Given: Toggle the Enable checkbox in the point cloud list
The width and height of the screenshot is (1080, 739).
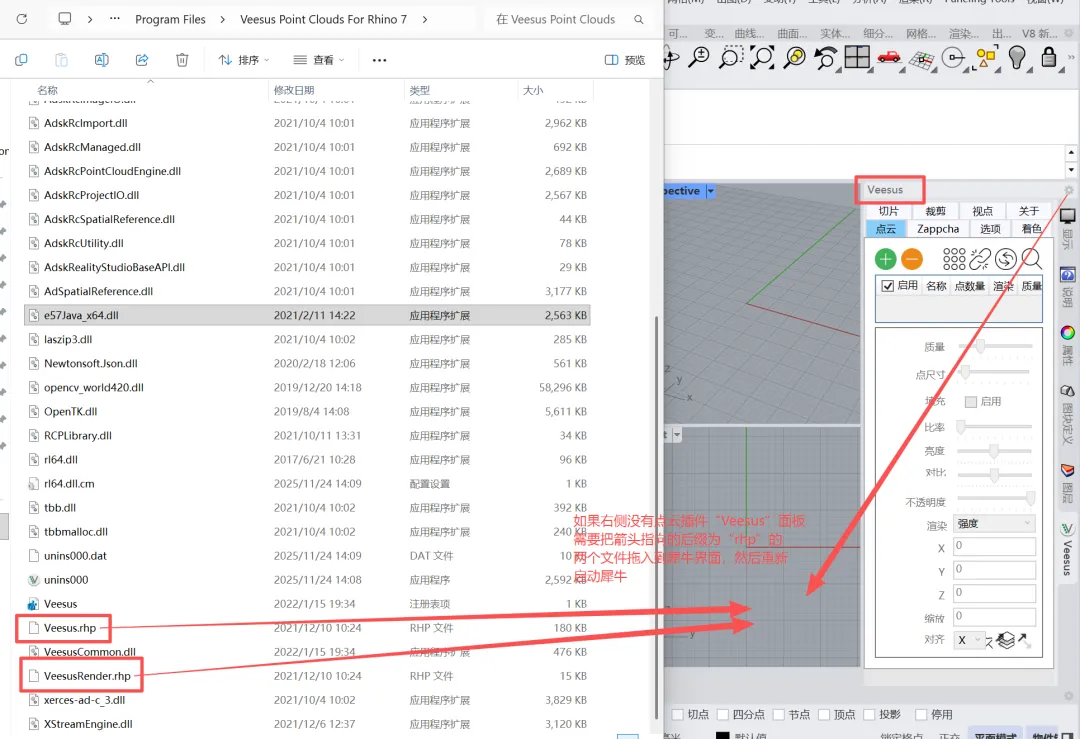Looking at the screenshot, I should (x=888, y=286).
